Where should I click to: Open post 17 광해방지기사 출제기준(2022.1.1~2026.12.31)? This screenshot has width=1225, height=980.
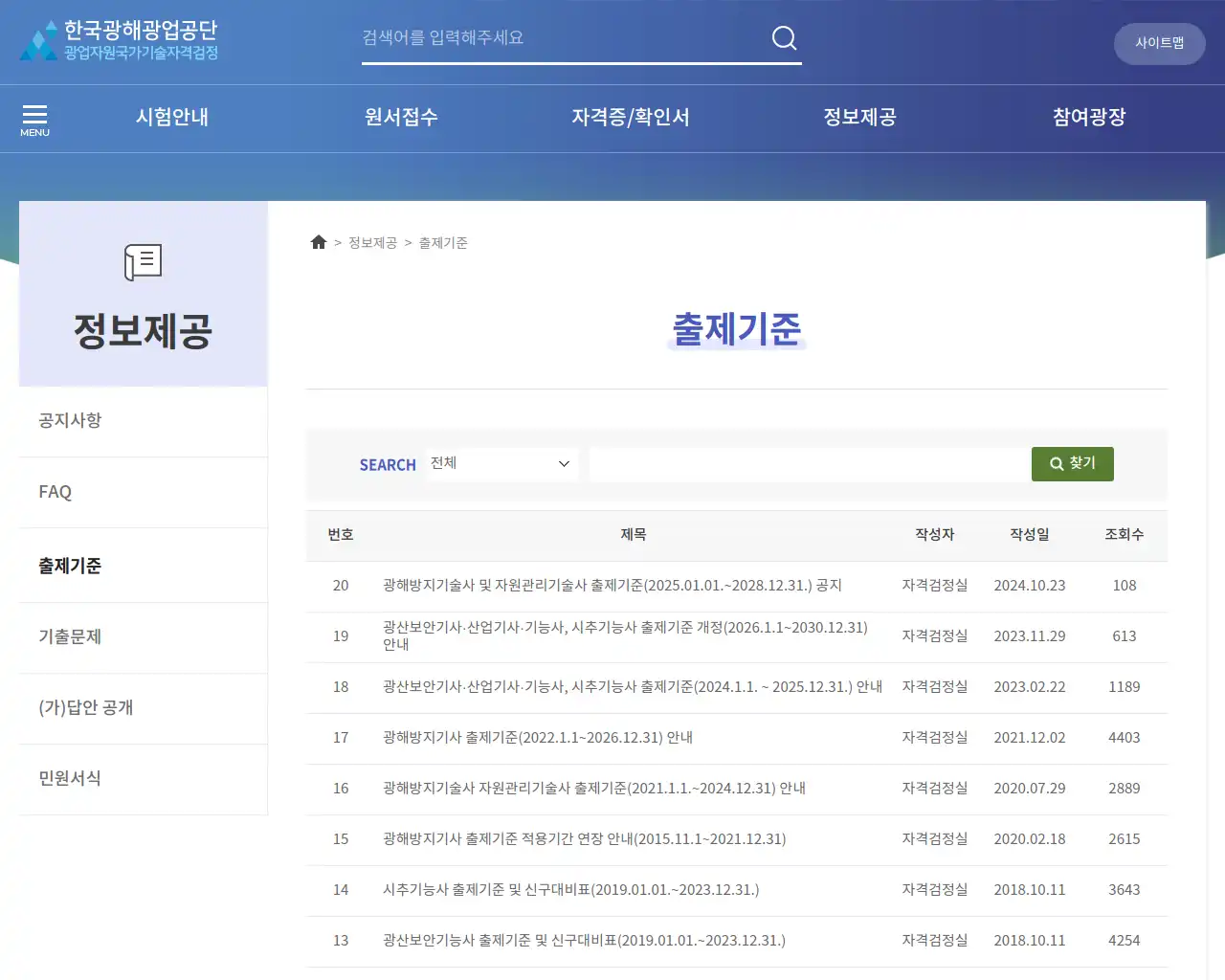click(x=538, y=738)
